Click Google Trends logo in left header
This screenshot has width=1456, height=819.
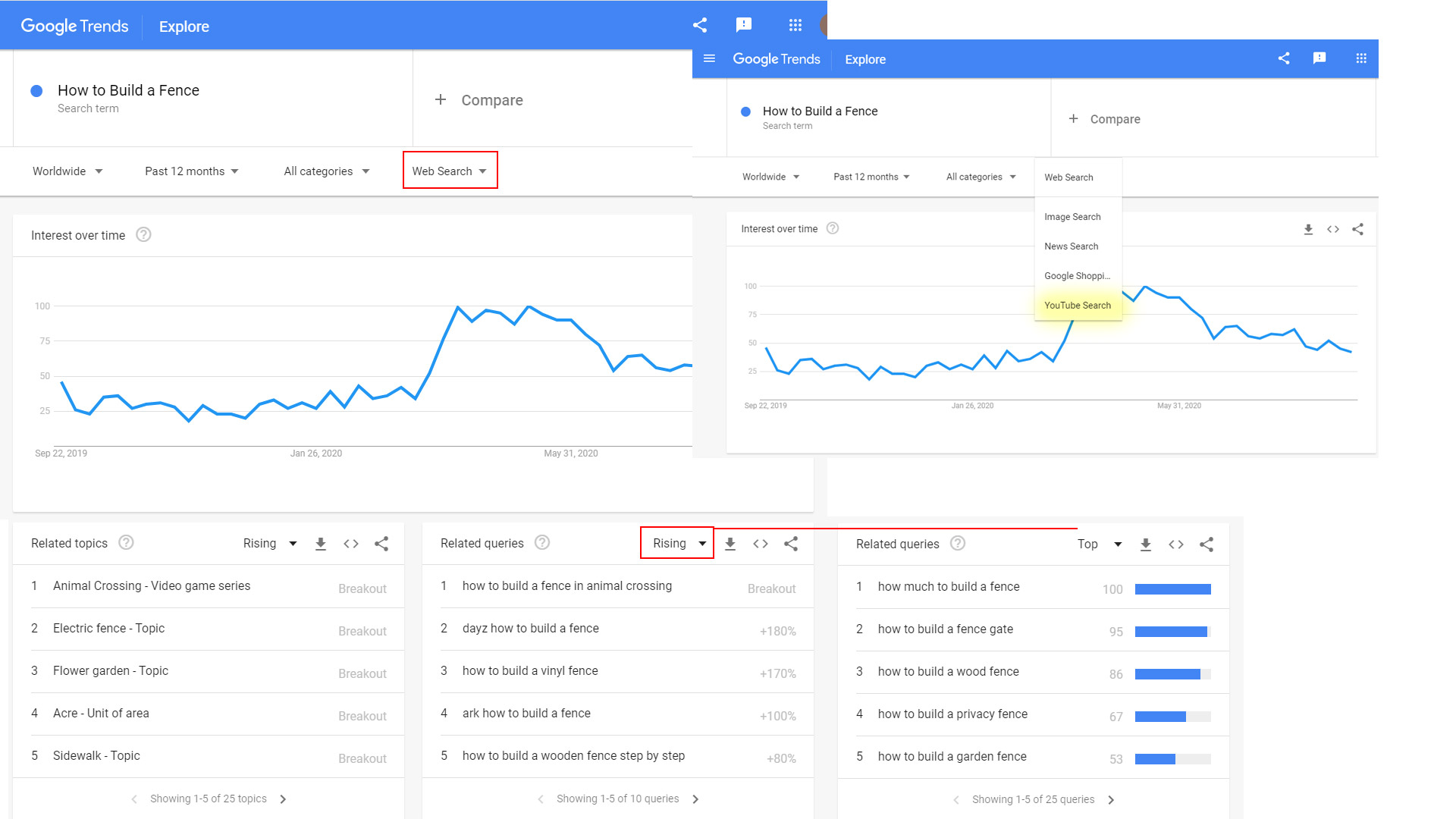tap(74, 26)
